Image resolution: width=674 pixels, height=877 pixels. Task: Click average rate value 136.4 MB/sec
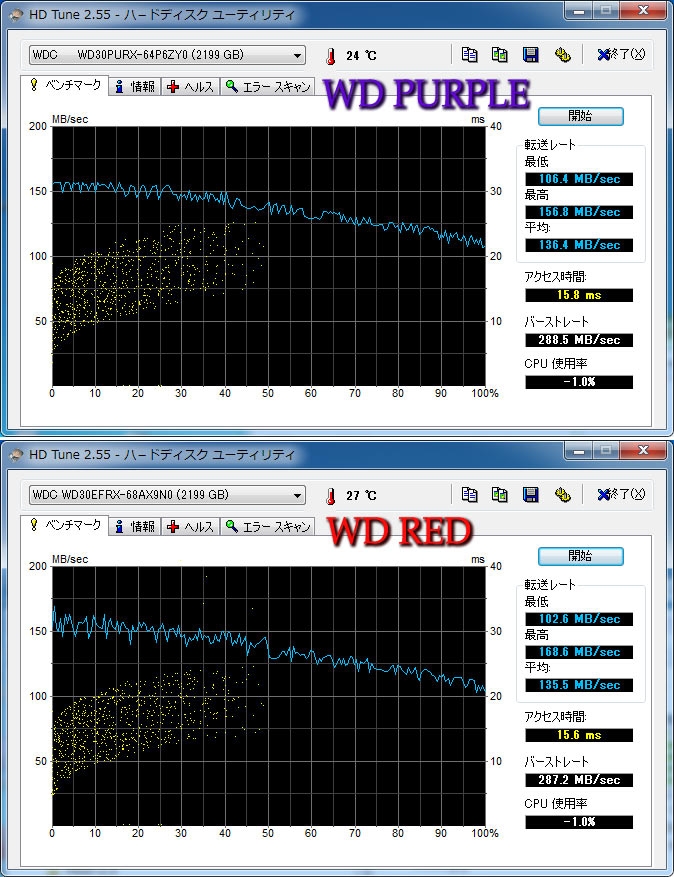579,245
